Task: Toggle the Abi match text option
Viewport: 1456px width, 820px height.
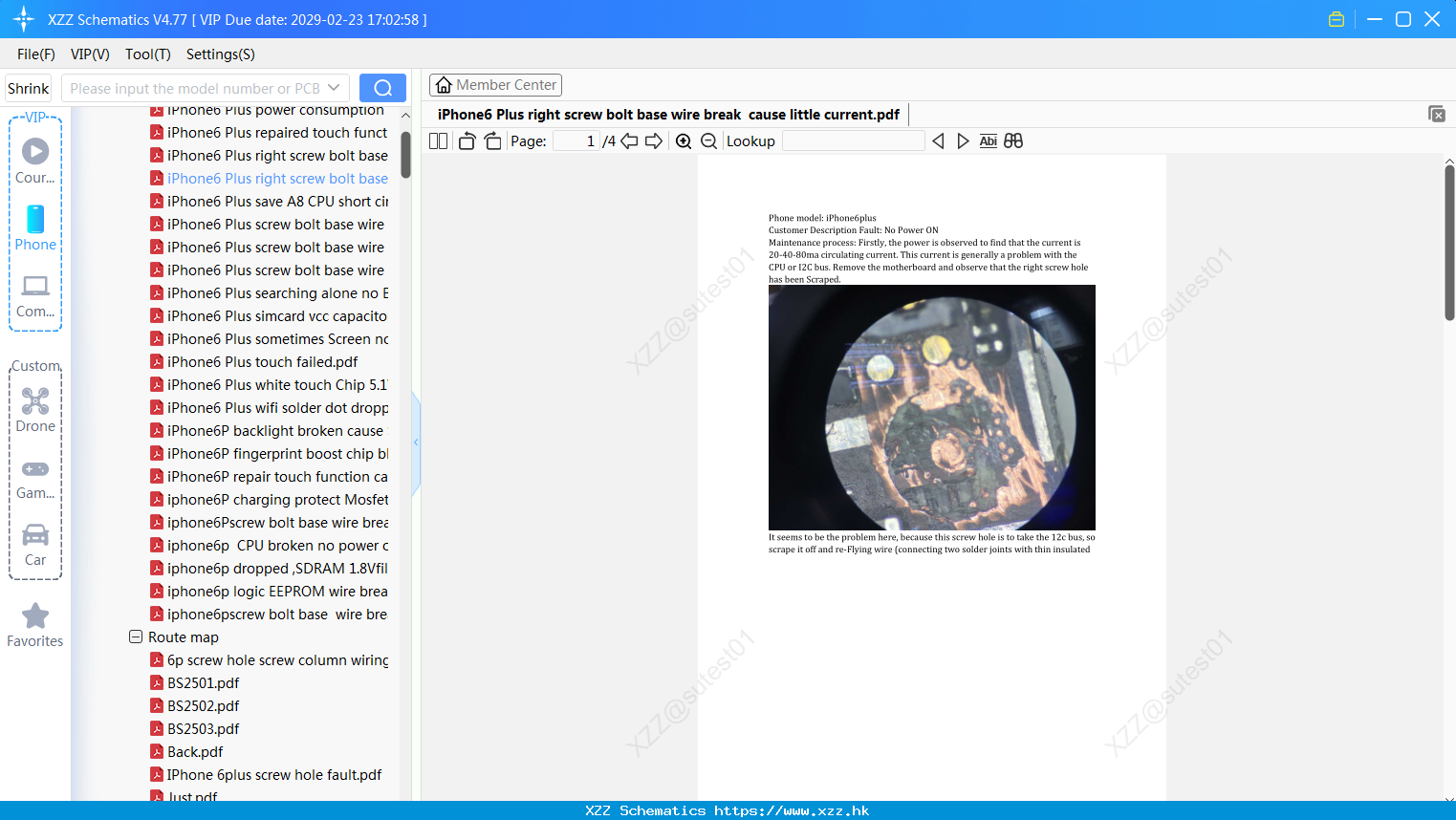Action: click(989, 141)
